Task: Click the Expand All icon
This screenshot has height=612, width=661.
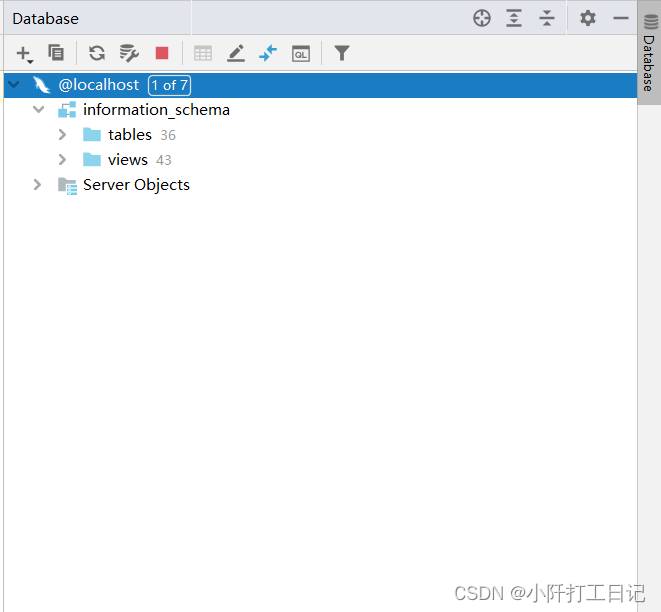Action: pos(514,19)
